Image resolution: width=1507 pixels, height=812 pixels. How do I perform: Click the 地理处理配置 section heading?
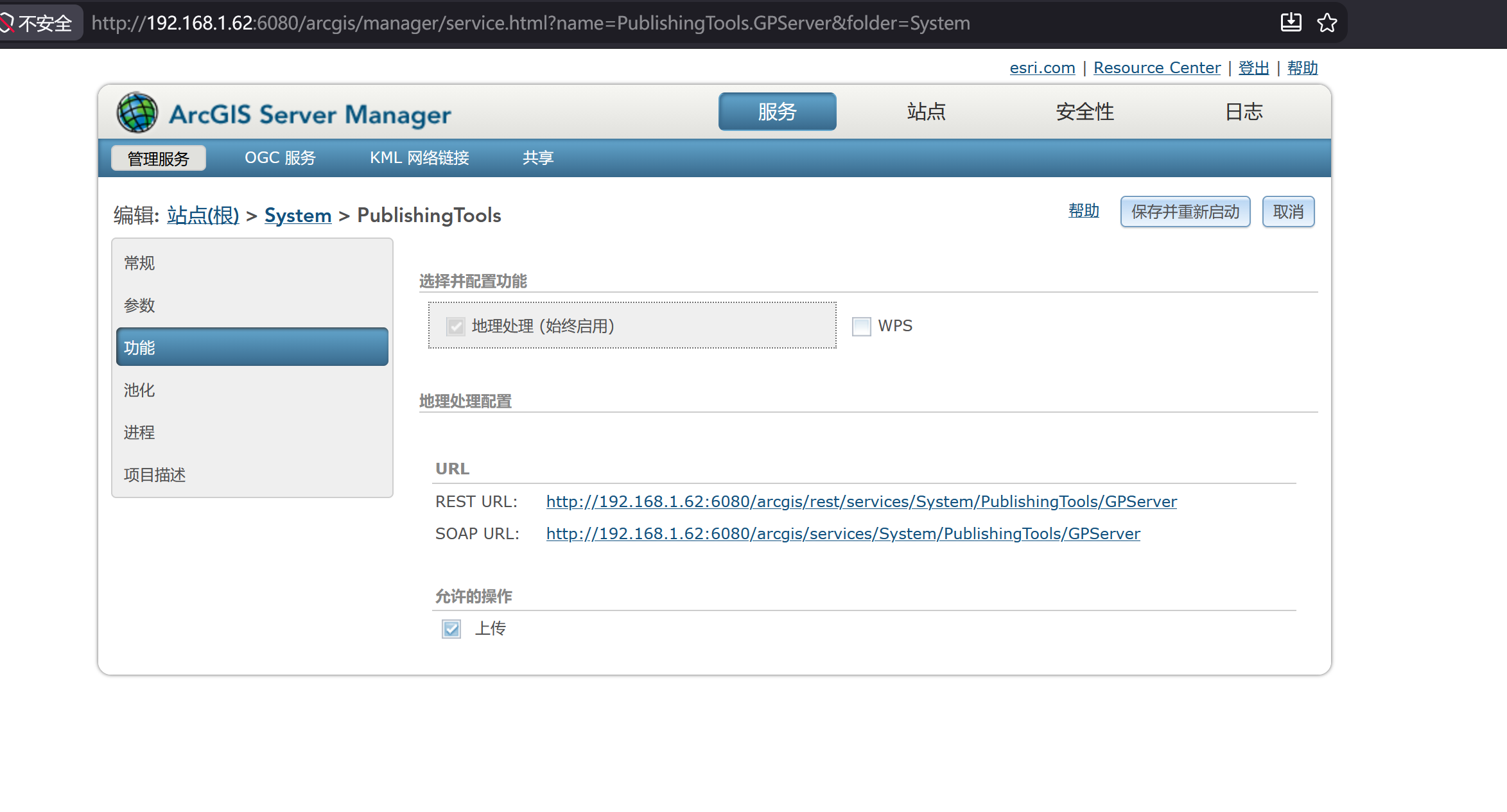tap(466, 401)
